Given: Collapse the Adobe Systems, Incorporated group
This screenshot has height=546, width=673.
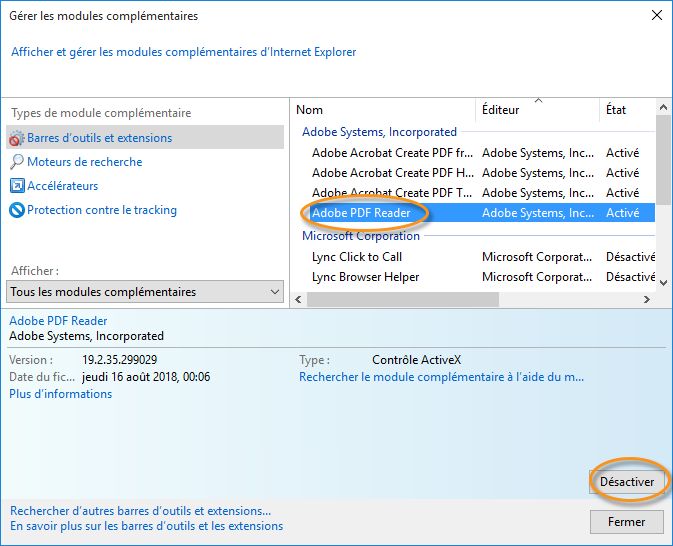Looking at the screenshot, I should [379, 132].
